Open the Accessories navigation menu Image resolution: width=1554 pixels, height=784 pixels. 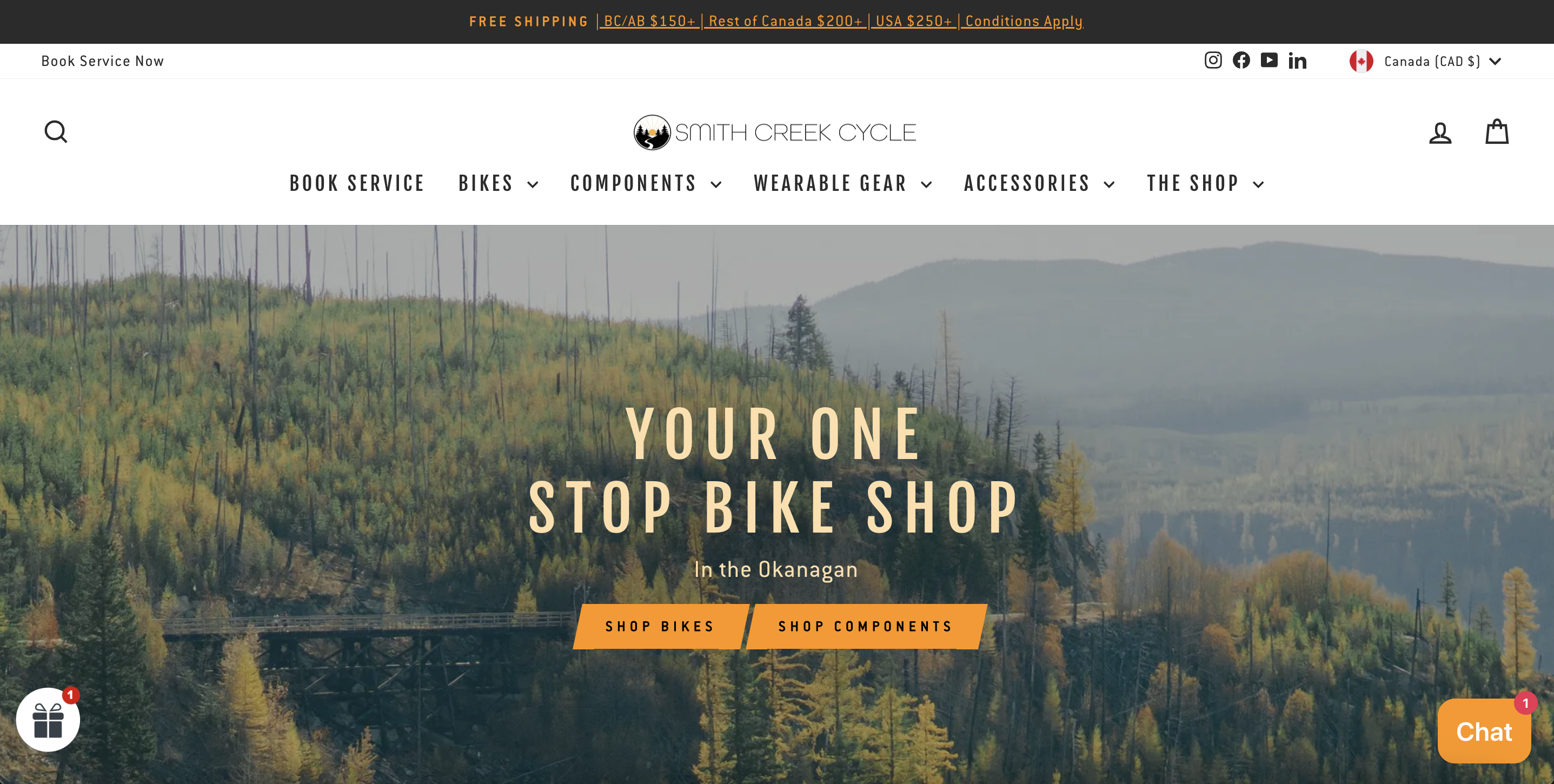tap(1039, 183)
